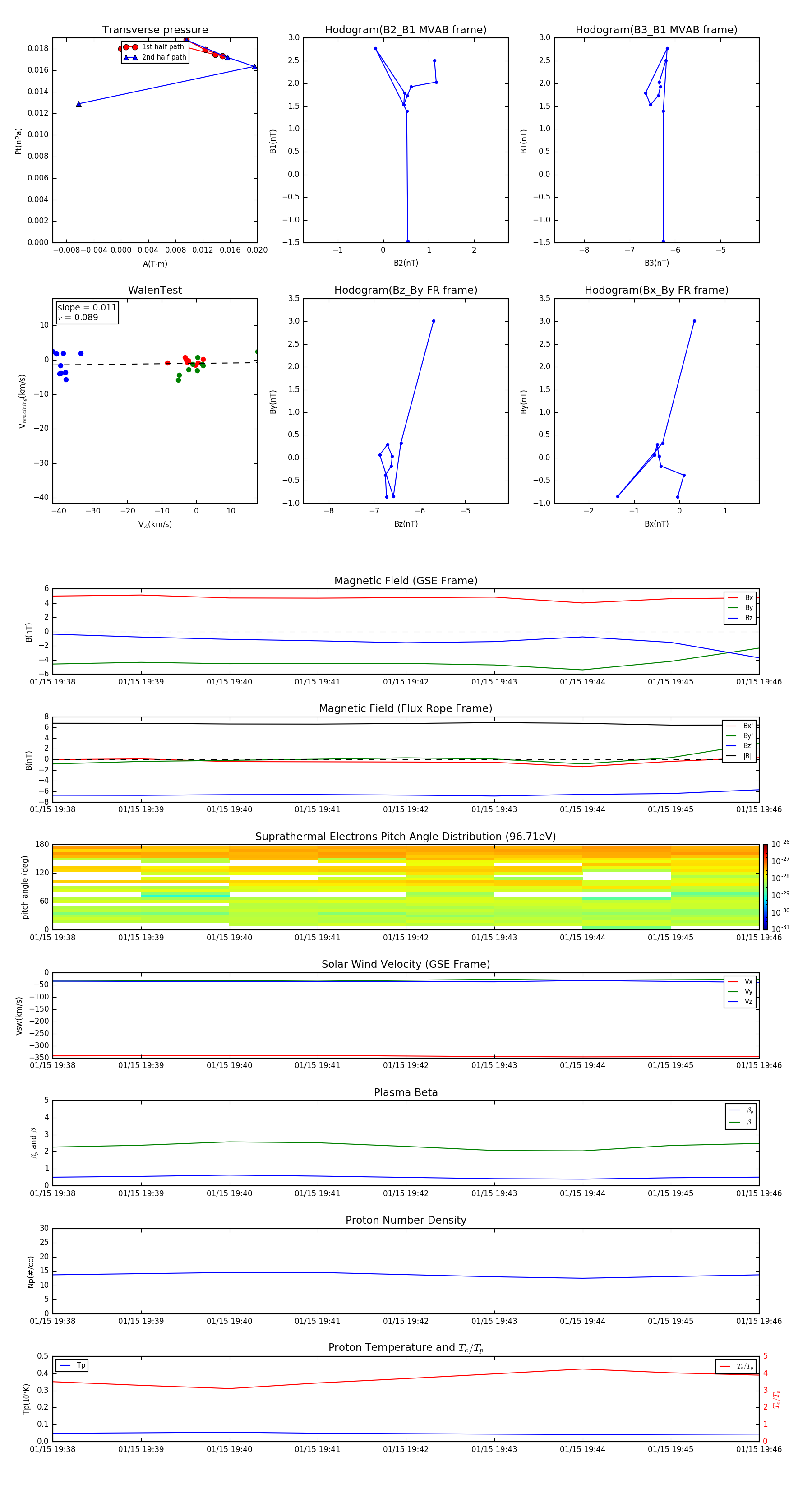Click the 'Tp(10^6K)' y-axis label

click(26, 1399)
